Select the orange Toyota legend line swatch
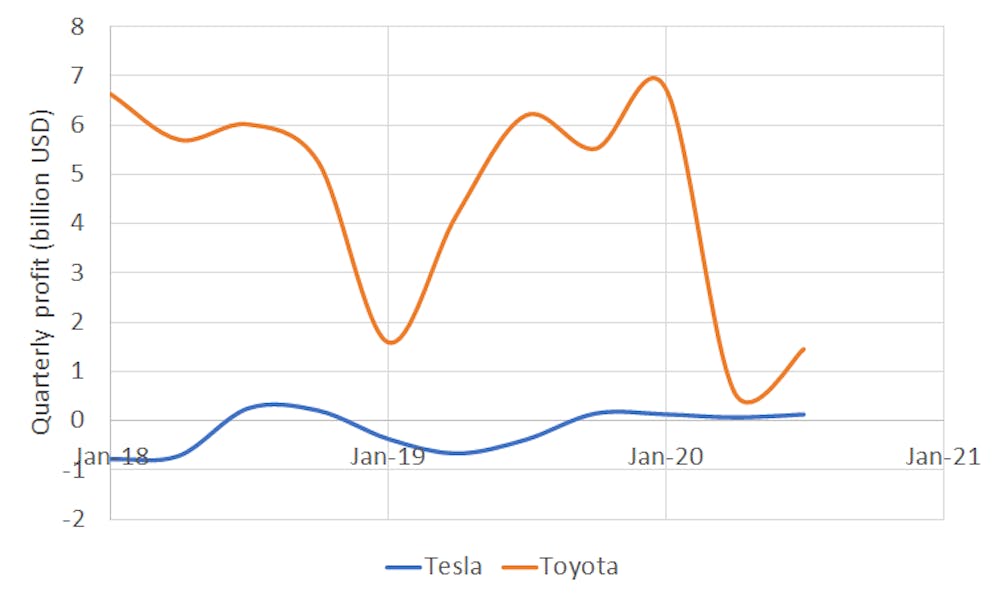1000x601 pixels. (x=519, y=568)
